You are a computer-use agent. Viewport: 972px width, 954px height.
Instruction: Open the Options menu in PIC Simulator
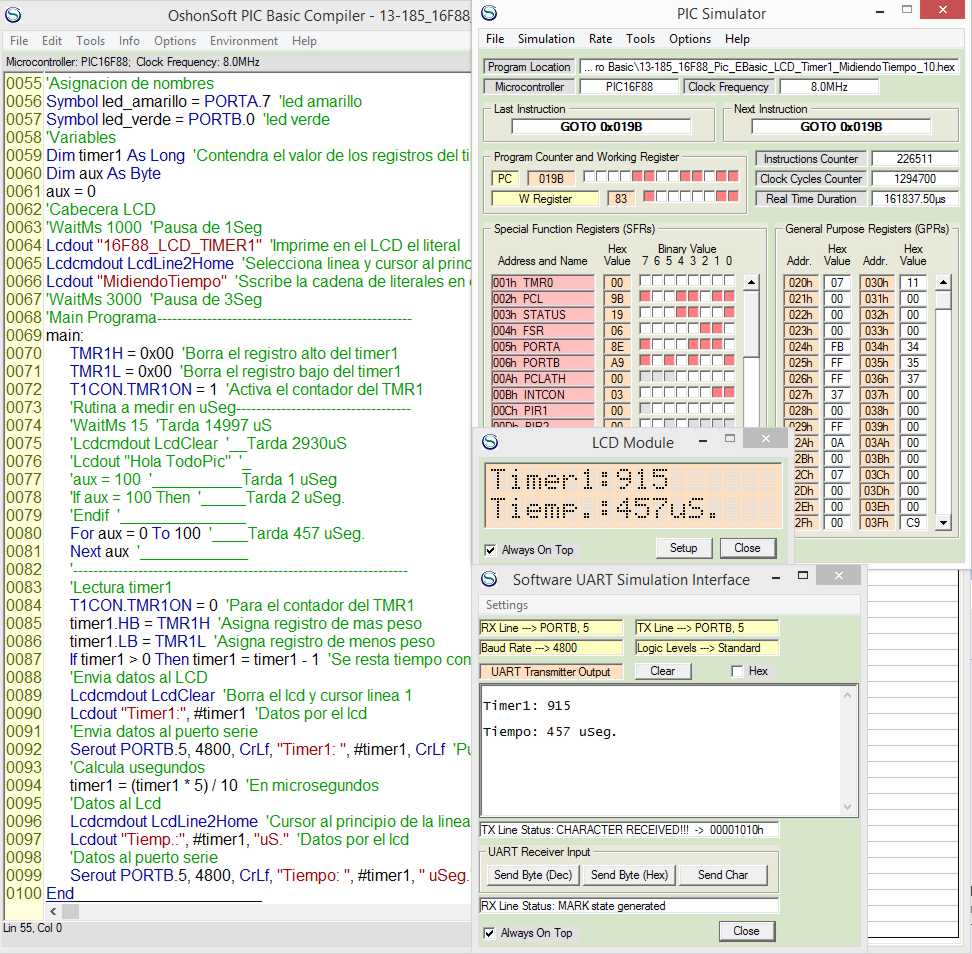690,39
